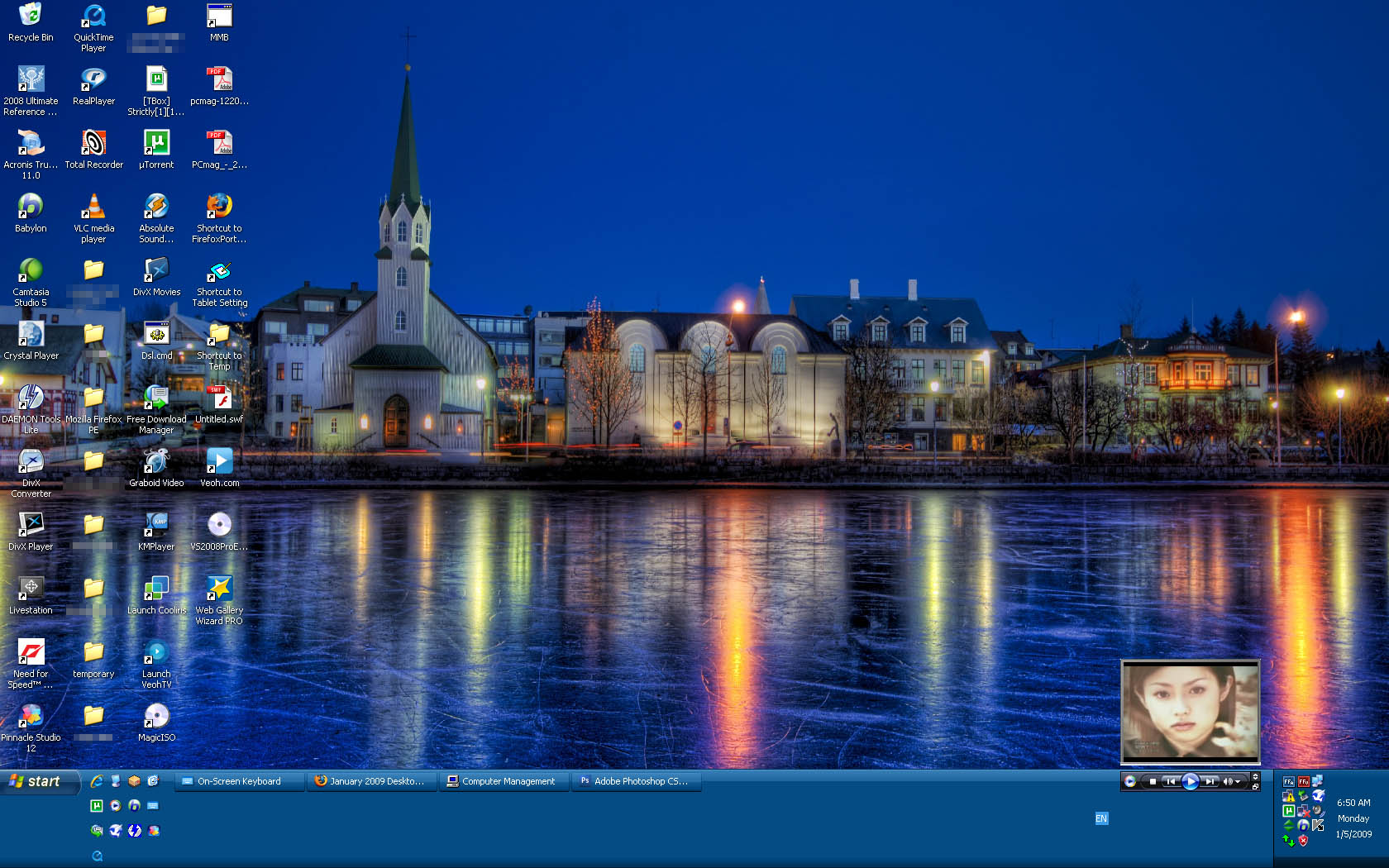Image resolution: width=1389 pixels, height=868 pixels.
Task: Open the Free Download Manager shortcut
Action: click(156, 398)
